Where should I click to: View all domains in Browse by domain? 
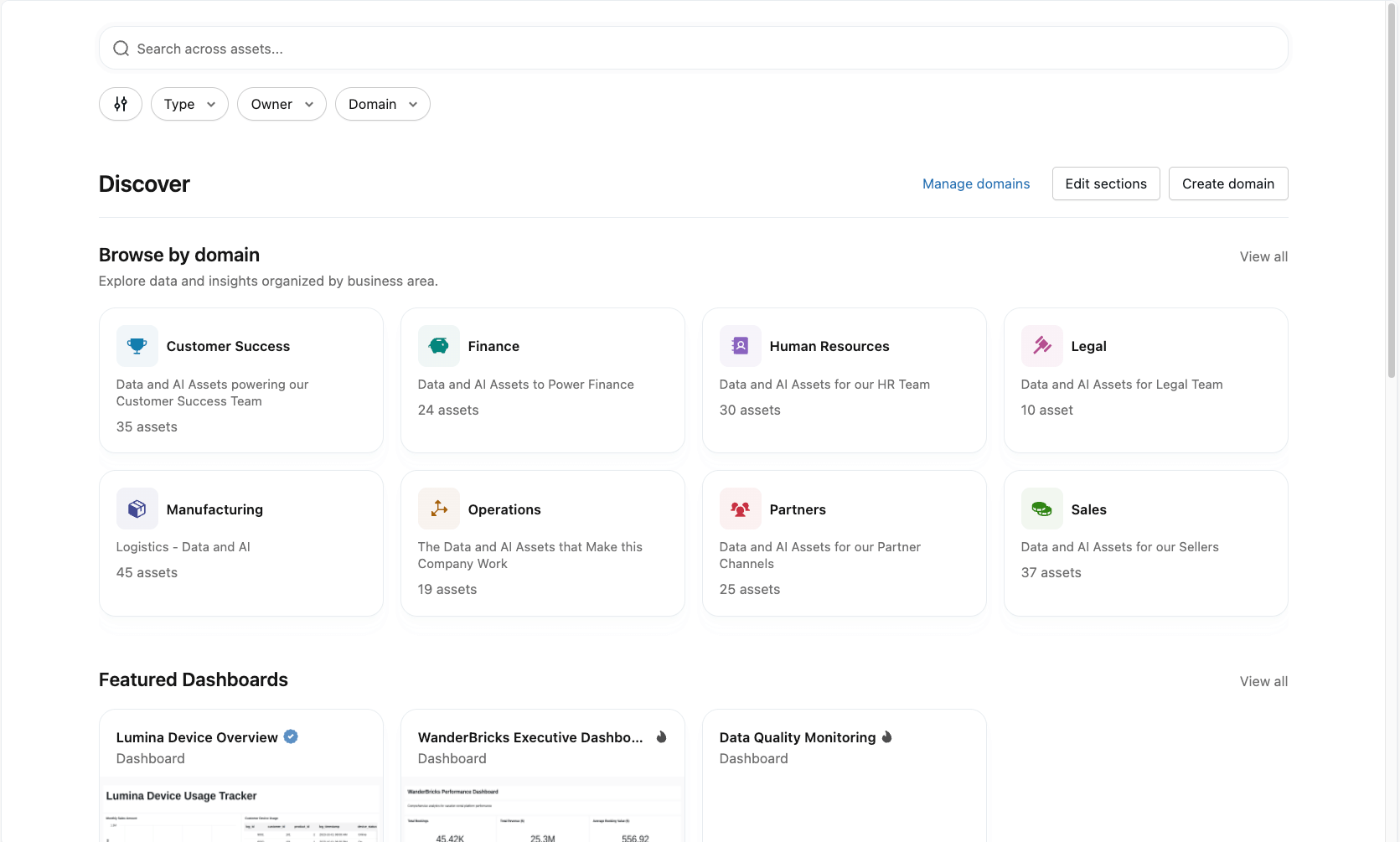(x=1263, y=256)
